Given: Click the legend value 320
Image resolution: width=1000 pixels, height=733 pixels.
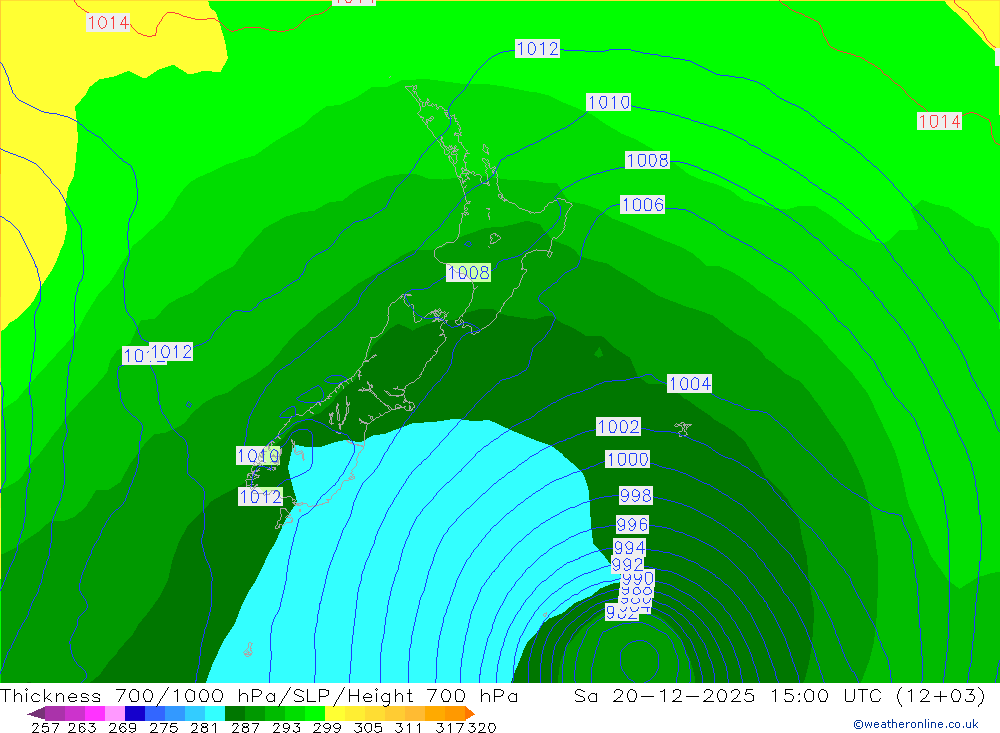Looking at the screenshot, I should point(482,727).
